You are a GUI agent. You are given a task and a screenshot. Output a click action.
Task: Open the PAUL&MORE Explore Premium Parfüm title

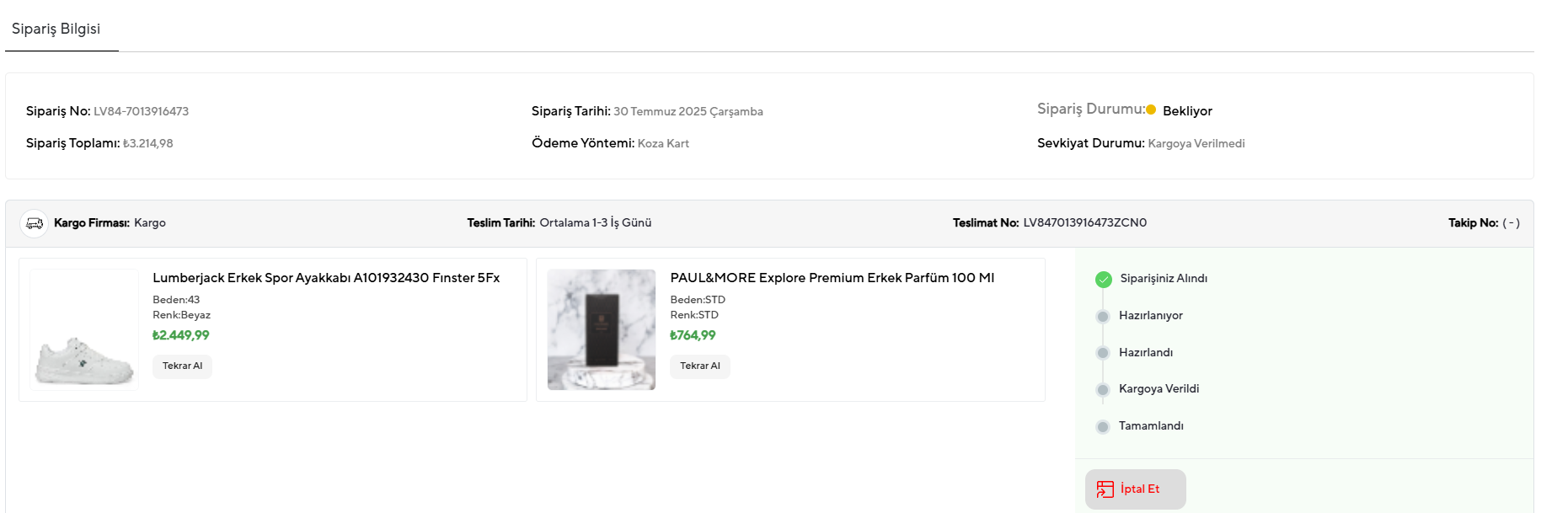(832, 278)
